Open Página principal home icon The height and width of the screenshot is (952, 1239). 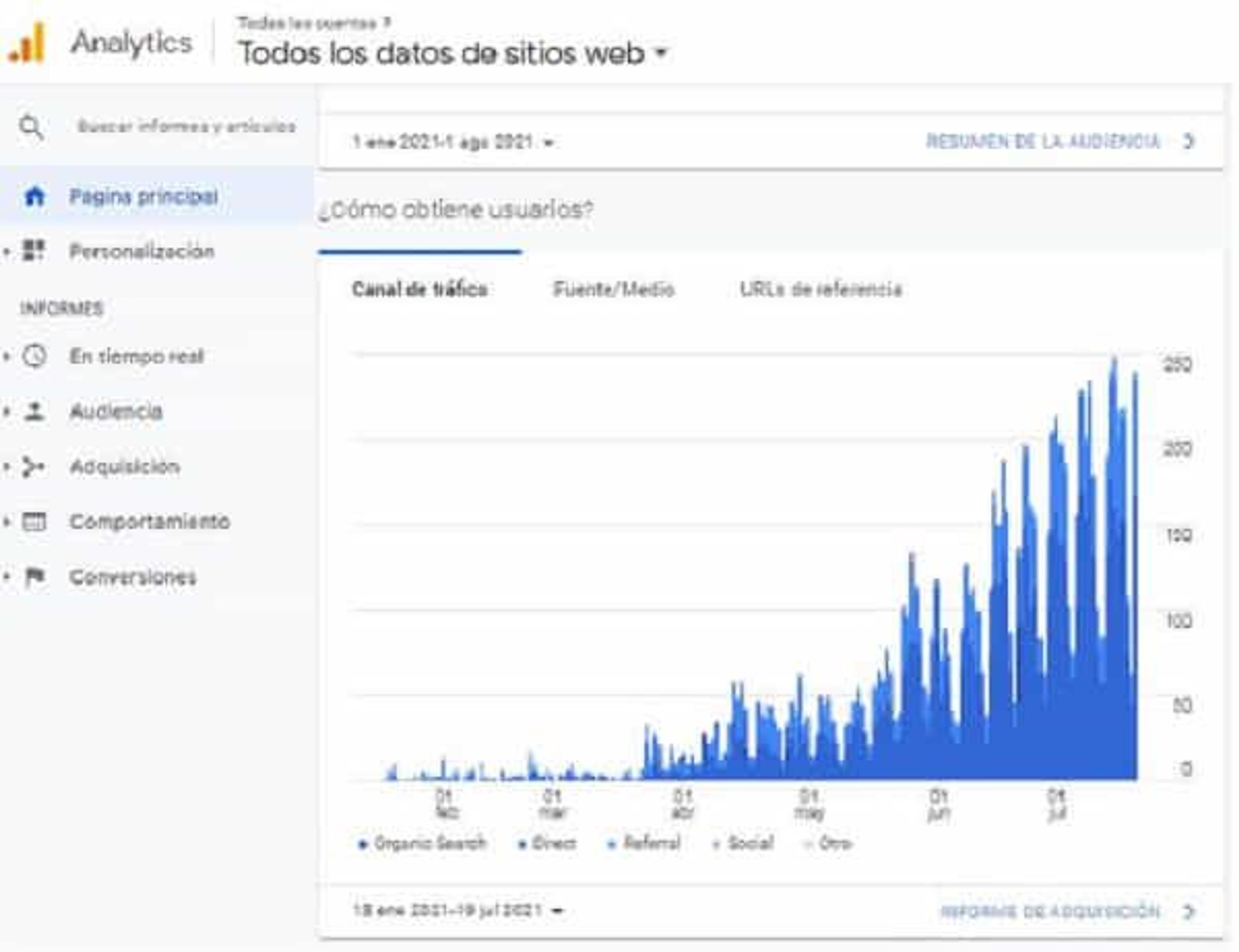(34, 197)
